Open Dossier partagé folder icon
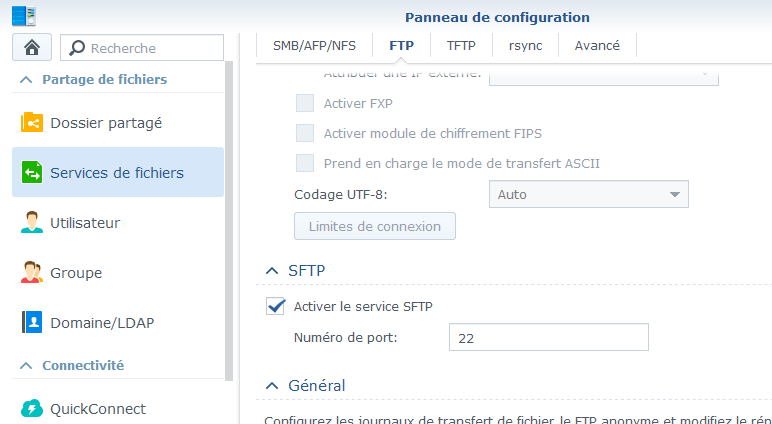The height and width of the screenshot is (424, 772). tap(32, 123)
